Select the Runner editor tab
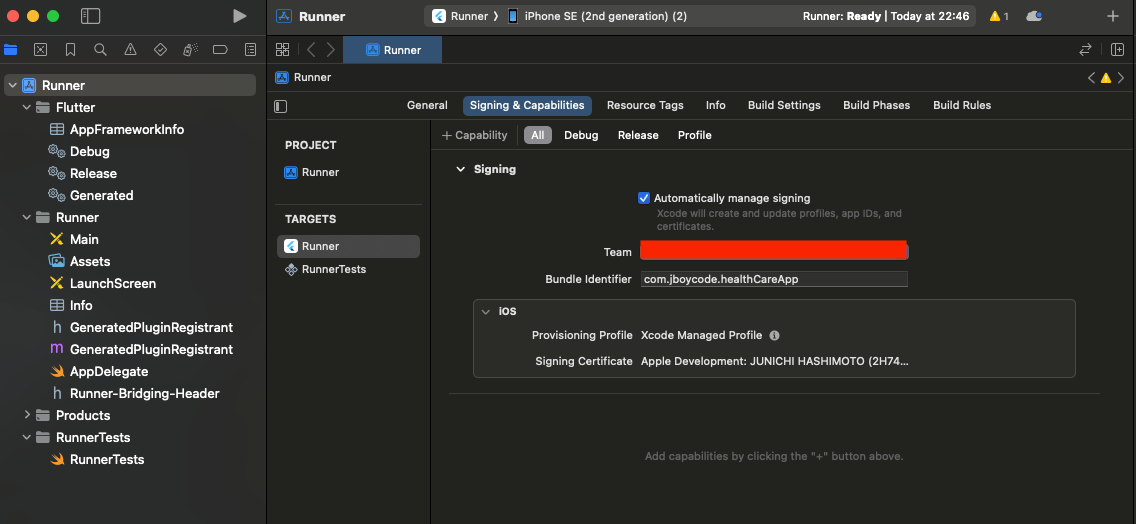This screenshot has height=524, width=1136. pos(392,49)
